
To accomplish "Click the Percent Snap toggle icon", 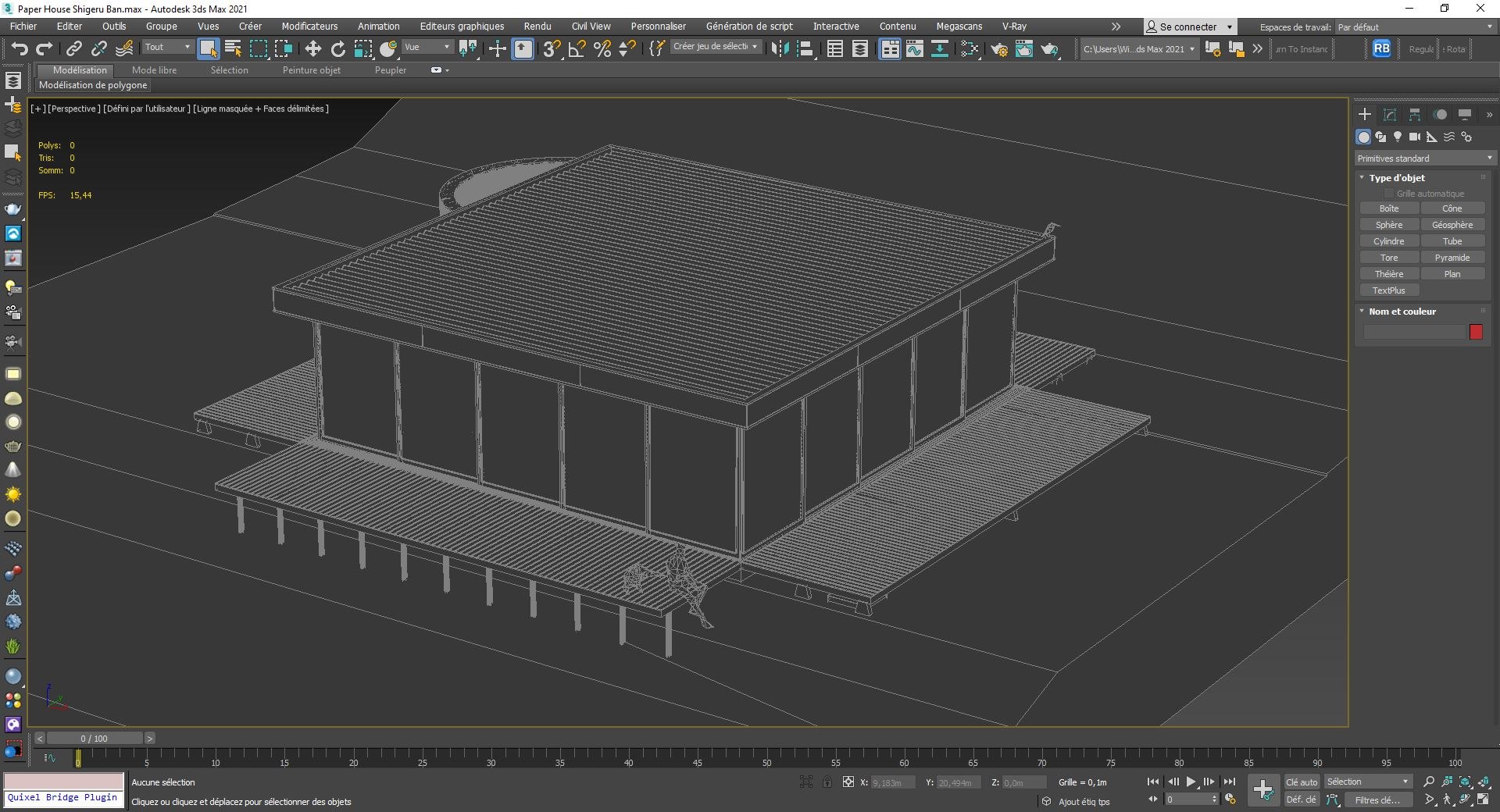I will [x=602, y=49].
